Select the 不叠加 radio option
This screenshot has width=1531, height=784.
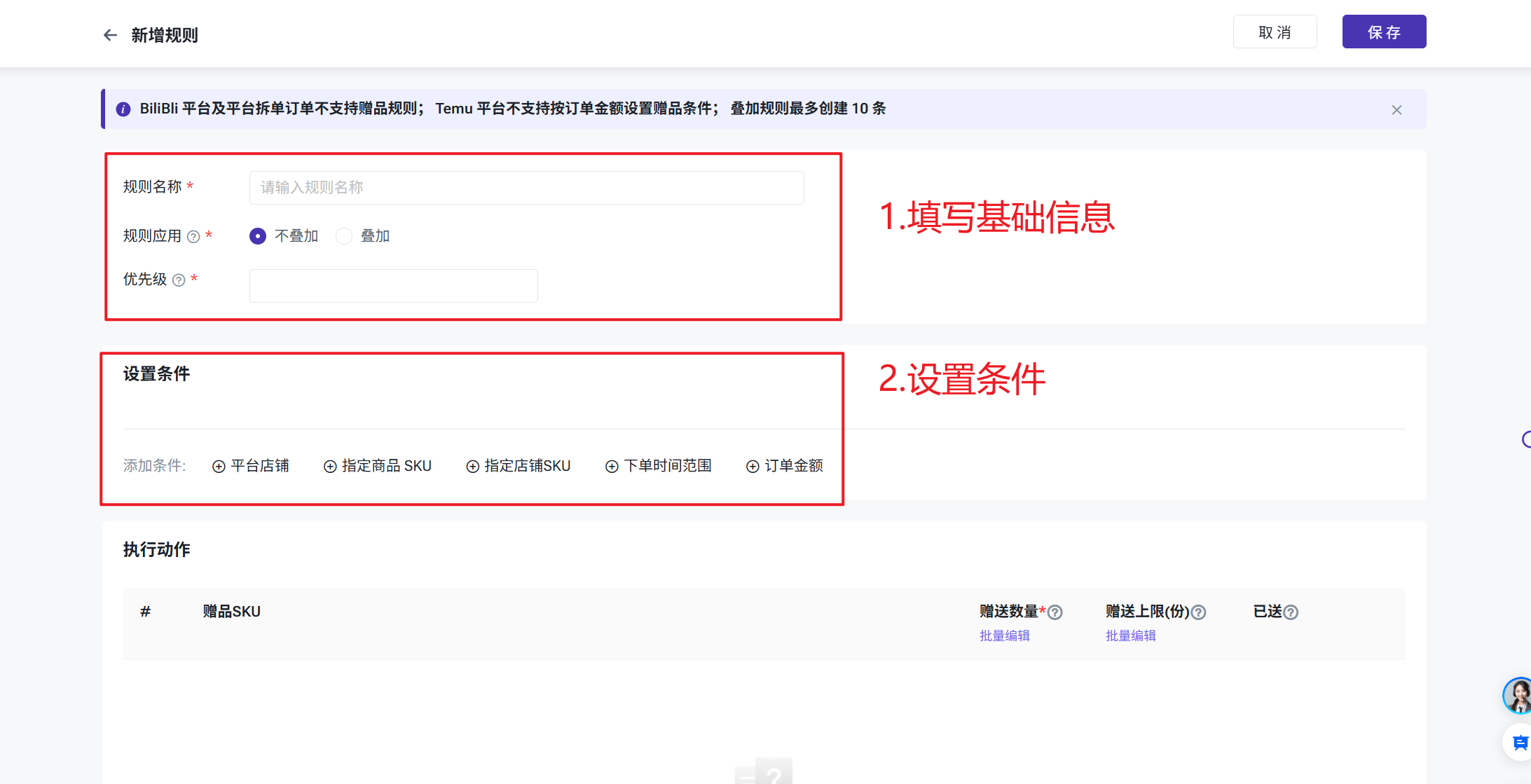[x=258, y=236]
